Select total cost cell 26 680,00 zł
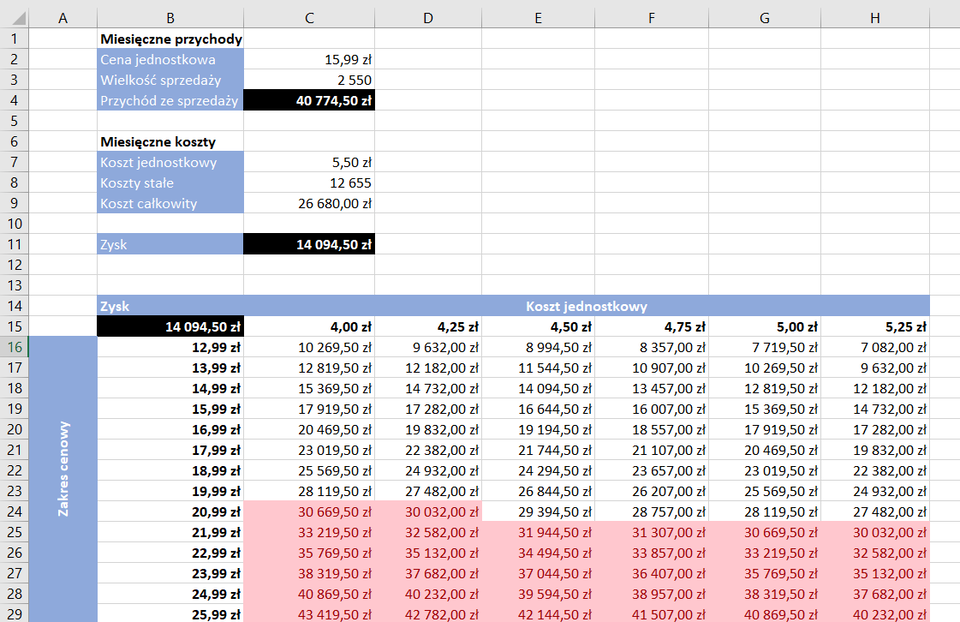960x622 pixels. point(309,203)
